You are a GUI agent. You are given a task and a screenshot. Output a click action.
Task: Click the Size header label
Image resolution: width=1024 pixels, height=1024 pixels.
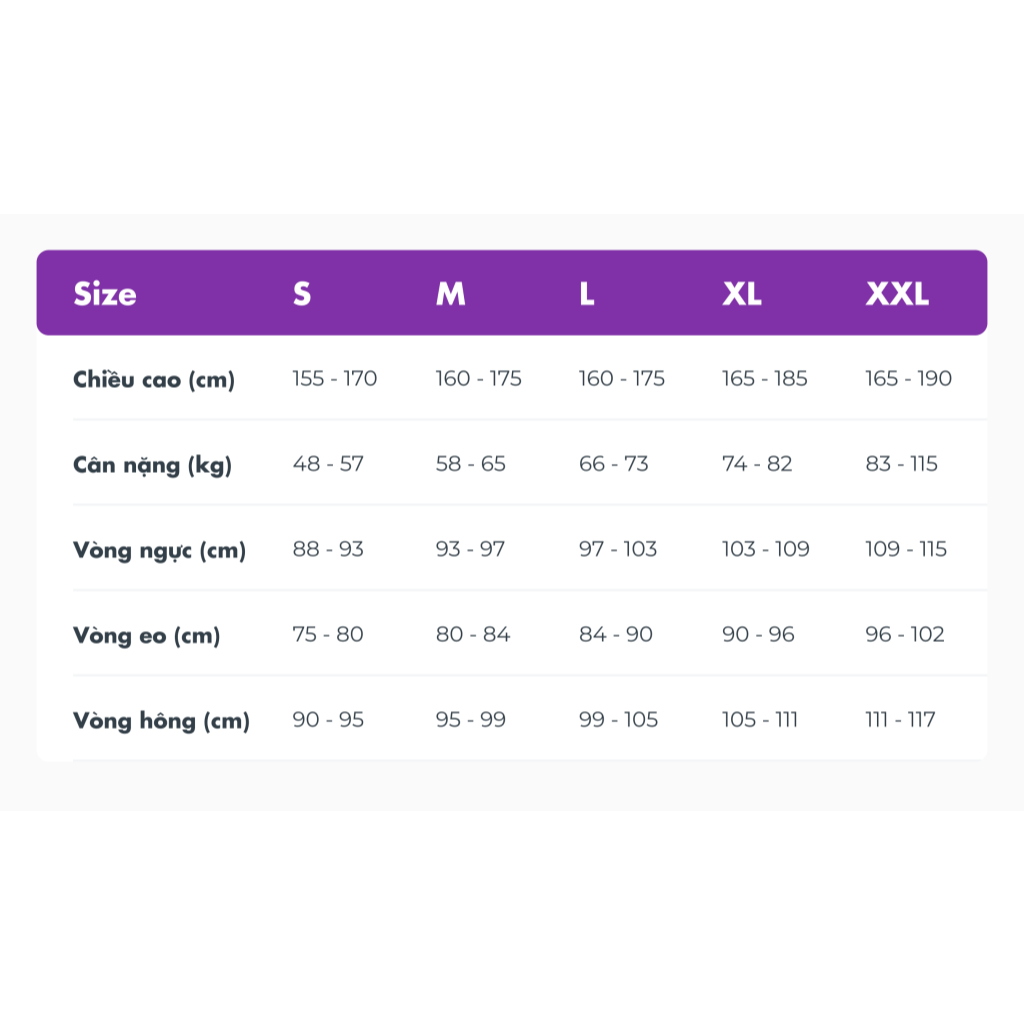(x=104, y=294)
